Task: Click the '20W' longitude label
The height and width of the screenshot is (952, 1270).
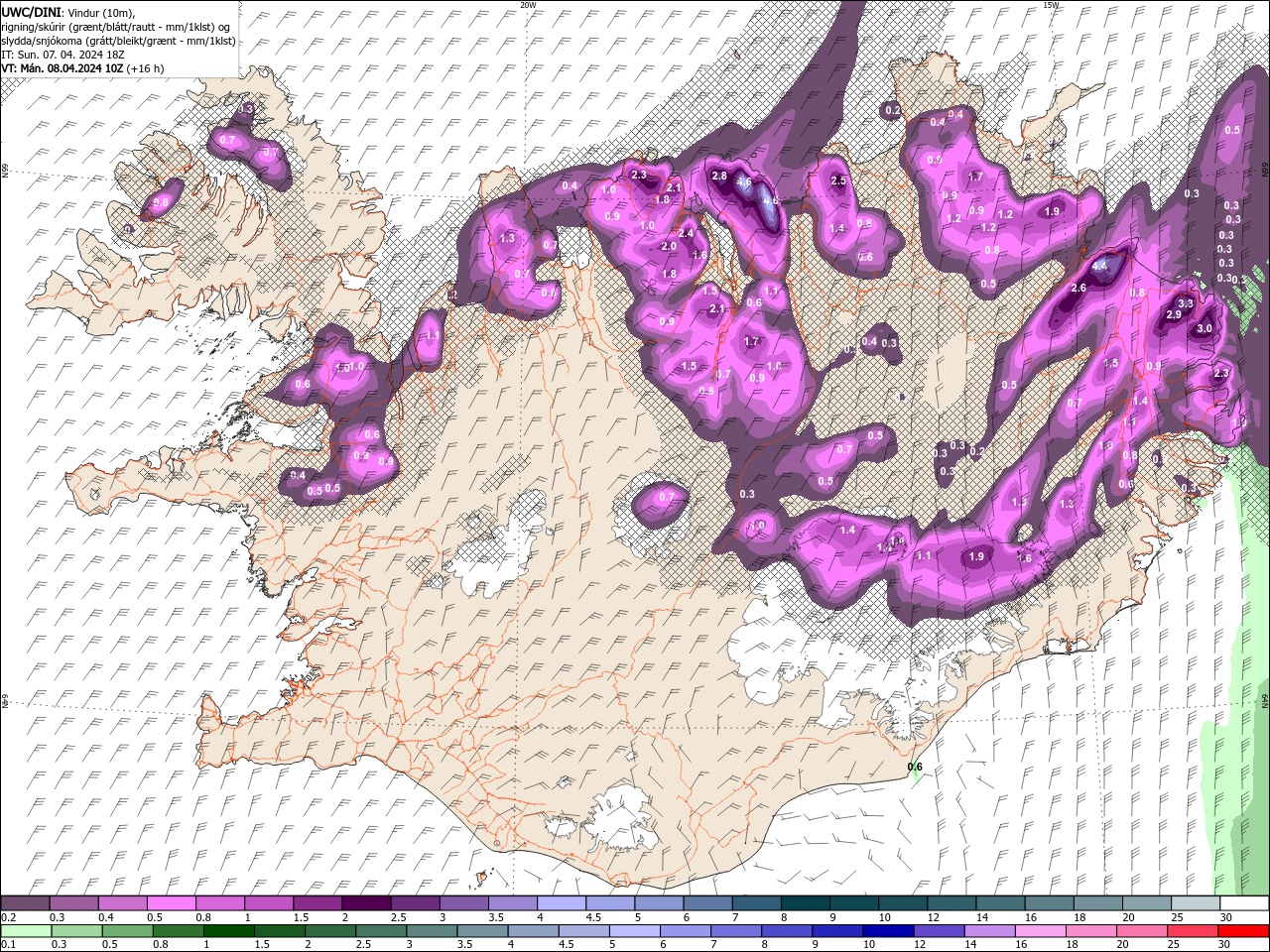Action: click(x=528, y=5)
